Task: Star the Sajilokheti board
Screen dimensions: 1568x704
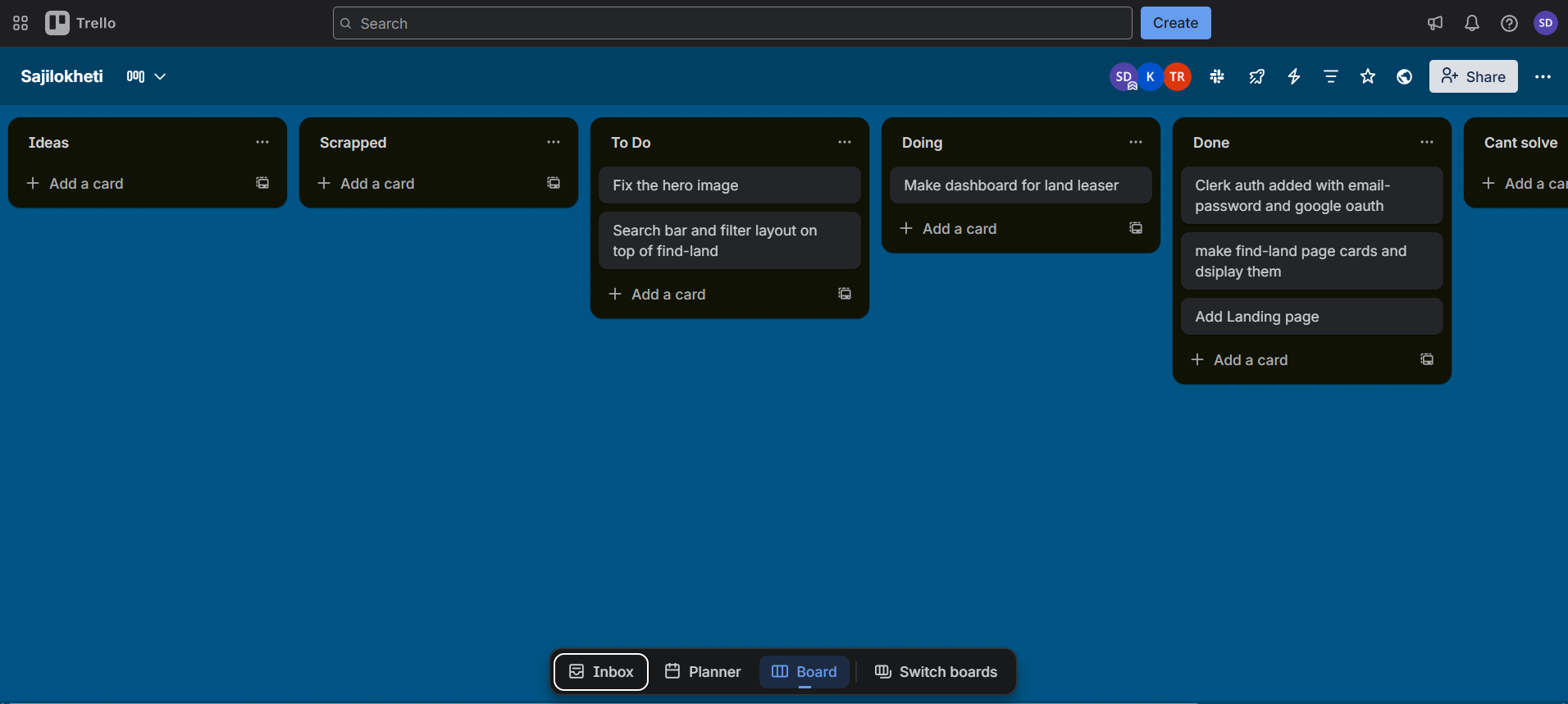Action: pos(1368,76)
